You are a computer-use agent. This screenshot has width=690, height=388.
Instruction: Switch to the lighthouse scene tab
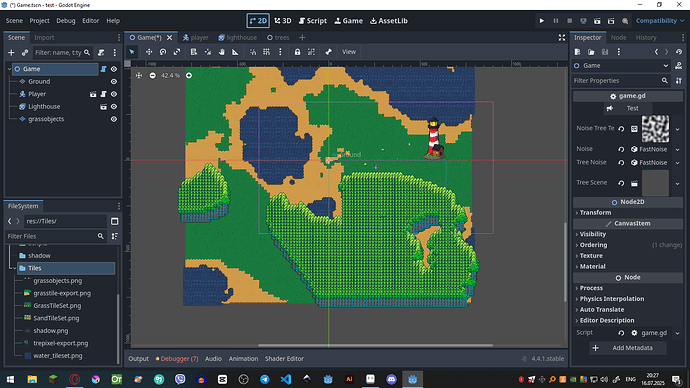click(238, 37)
